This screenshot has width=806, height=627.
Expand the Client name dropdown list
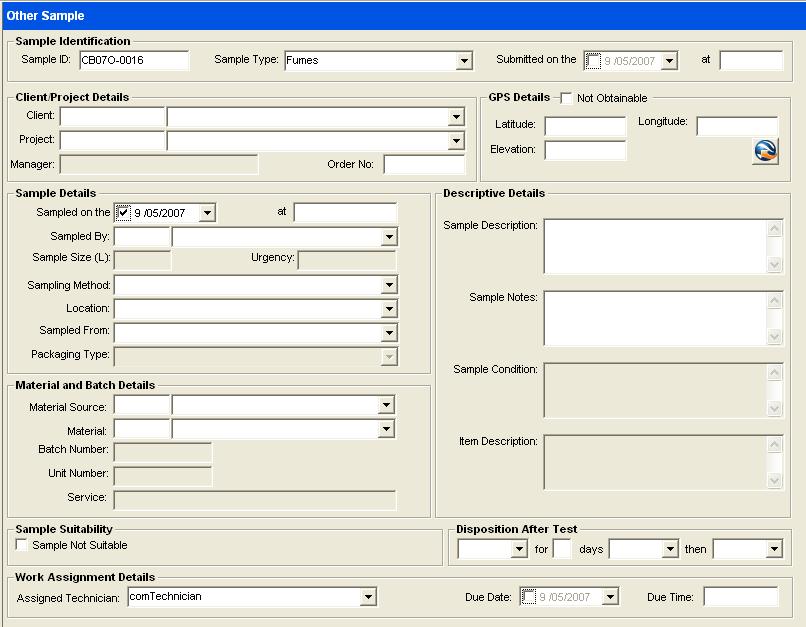456,117
